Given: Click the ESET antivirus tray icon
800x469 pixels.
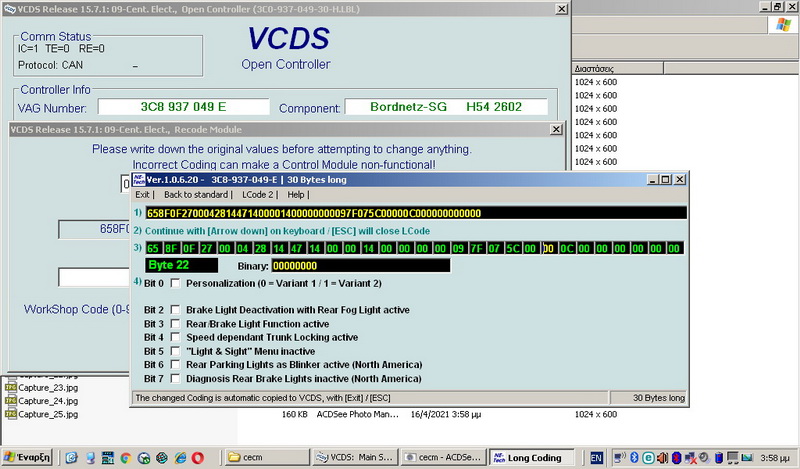Looking at the screenshot, I should (648, 457).
